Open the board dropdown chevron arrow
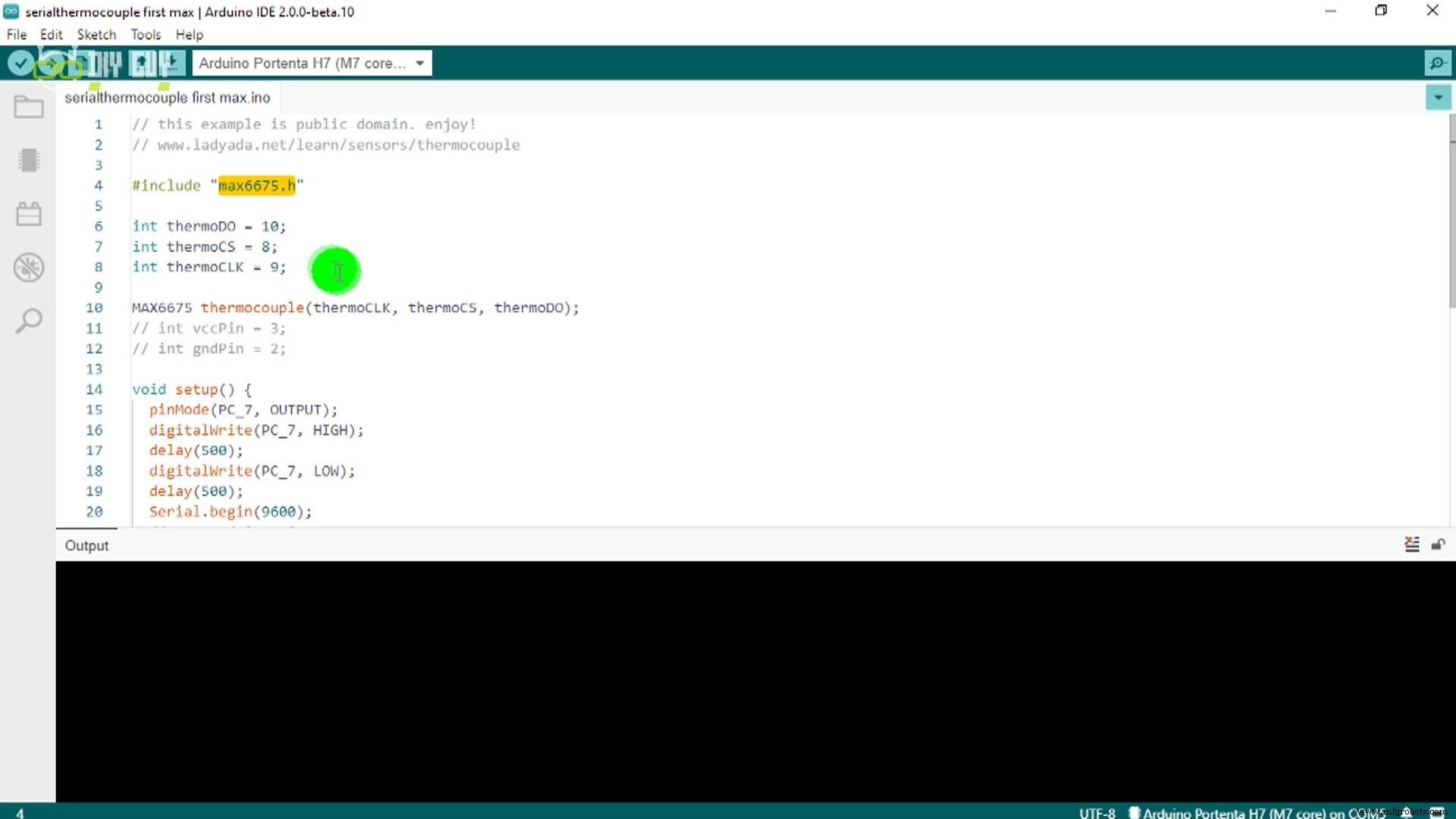The width and height of the screenshot is (1456, 819). pyautogui.click(x=420, y=63)
